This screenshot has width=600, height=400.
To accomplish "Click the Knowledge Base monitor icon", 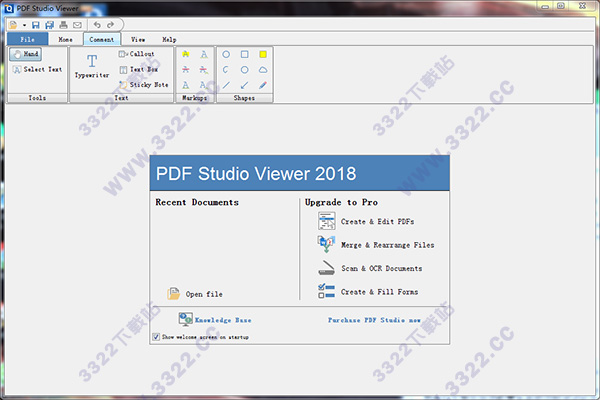I will click(x=186, y=319).
